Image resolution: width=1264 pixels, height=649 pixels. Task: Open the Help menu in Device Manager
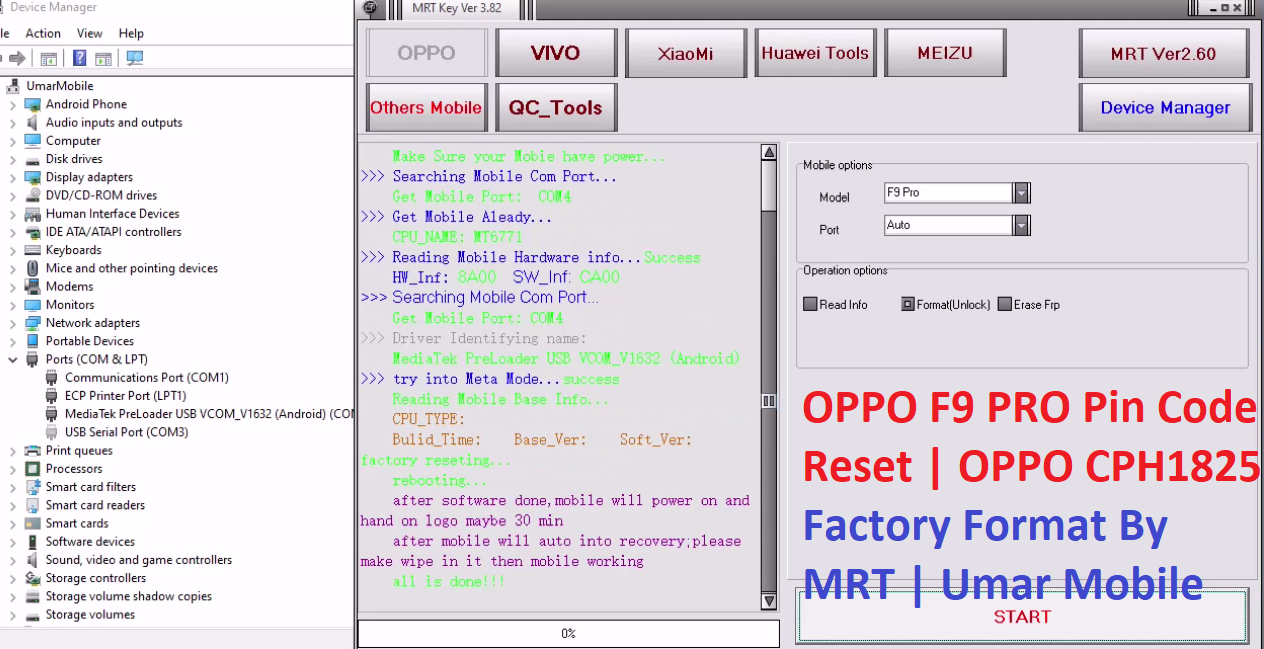click(x=131, y=33)
